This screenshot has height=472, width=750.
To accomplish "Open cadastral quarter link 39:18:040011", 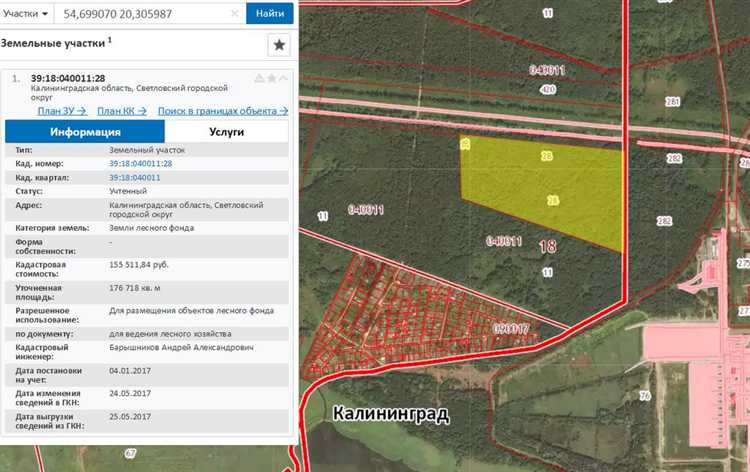I will click(x=135, y=177).
